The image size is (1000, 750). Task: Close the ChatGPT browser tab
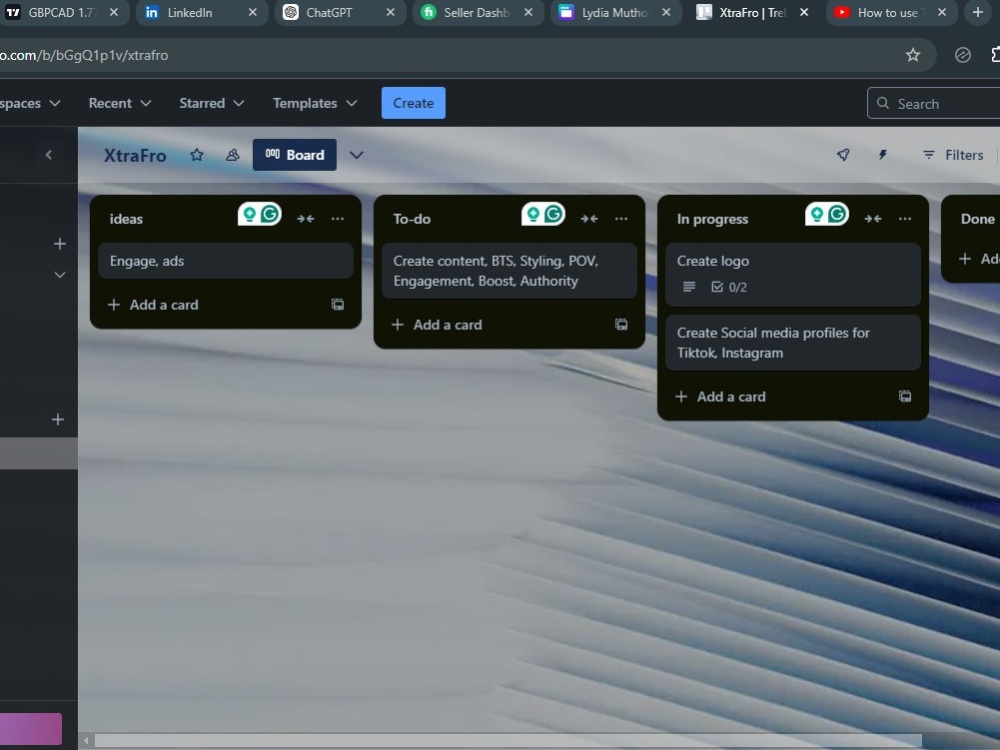click(x=390, y=12)
